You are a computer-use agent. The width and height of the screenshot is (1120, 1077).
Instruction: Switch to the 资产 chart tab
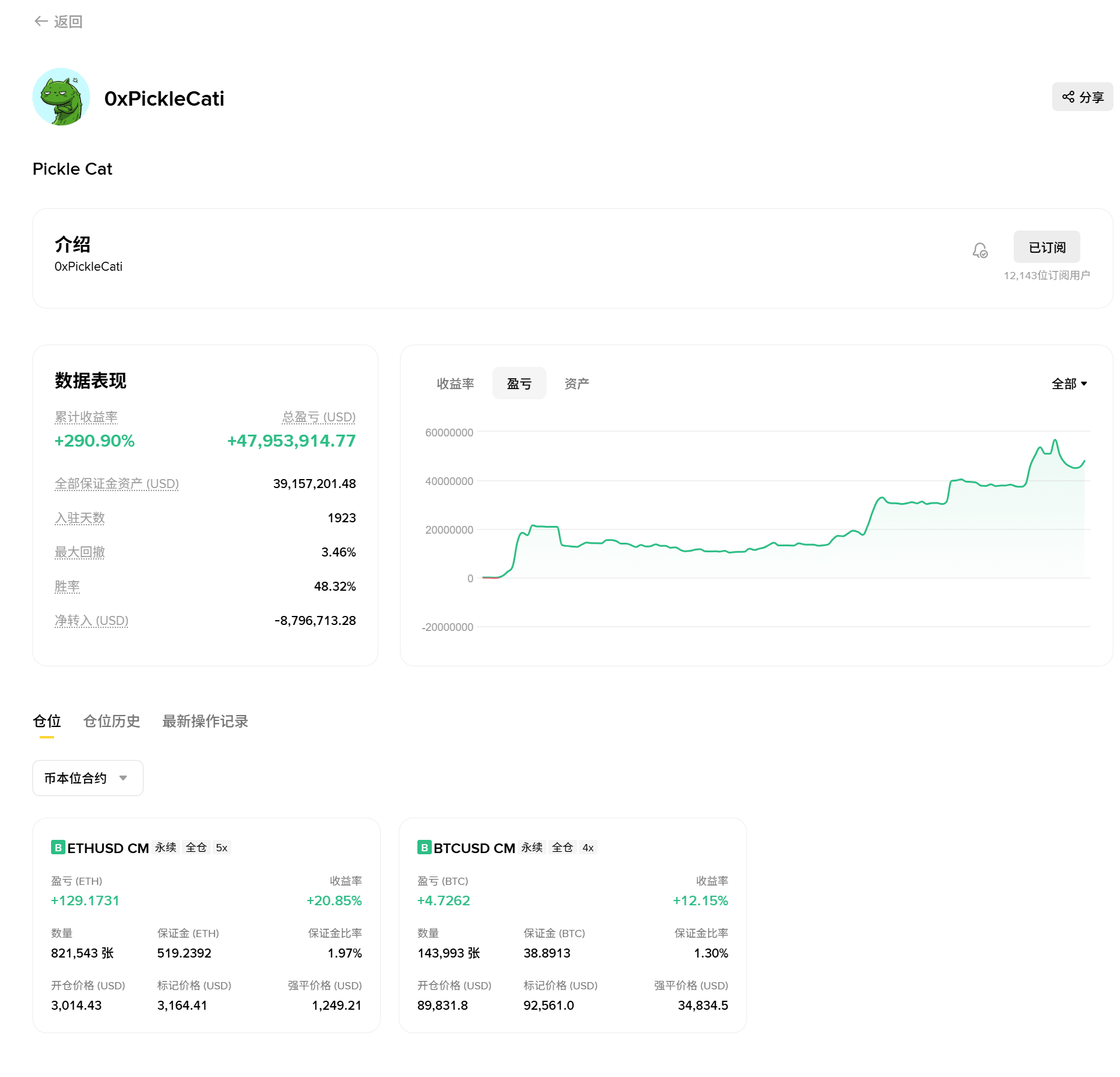(577, 383)
